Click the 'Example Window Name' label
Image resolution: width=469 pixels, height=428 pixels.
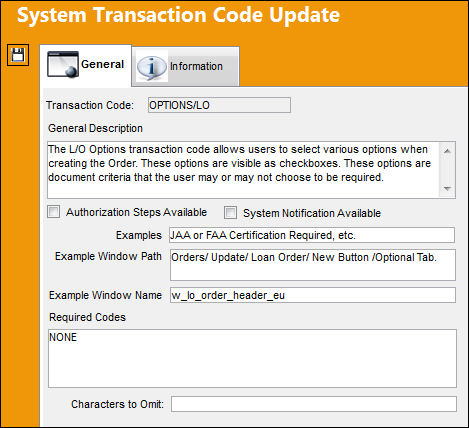[x=105, y=295]
